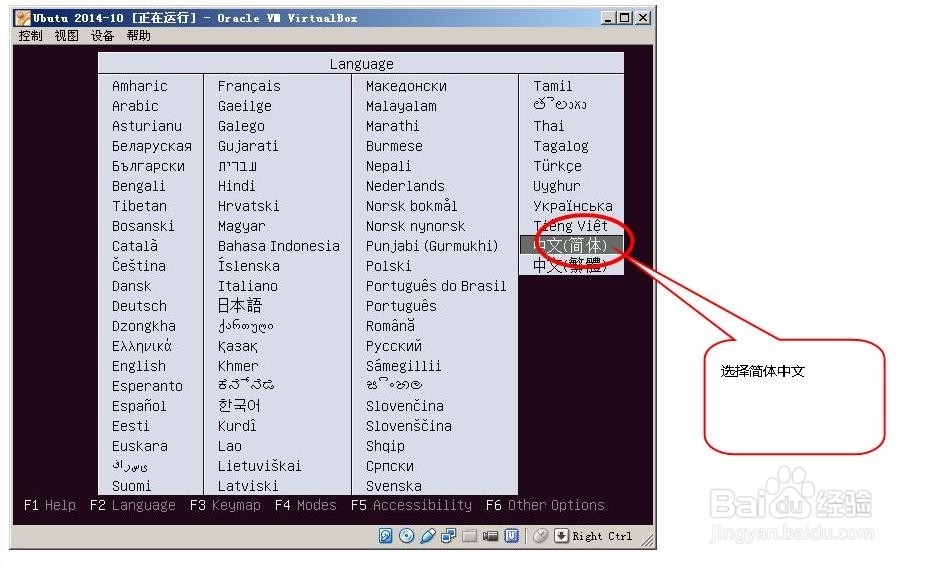Screen dimensions: 925x565
Task: Select English in the language list
Action: (x=139, y=366)
